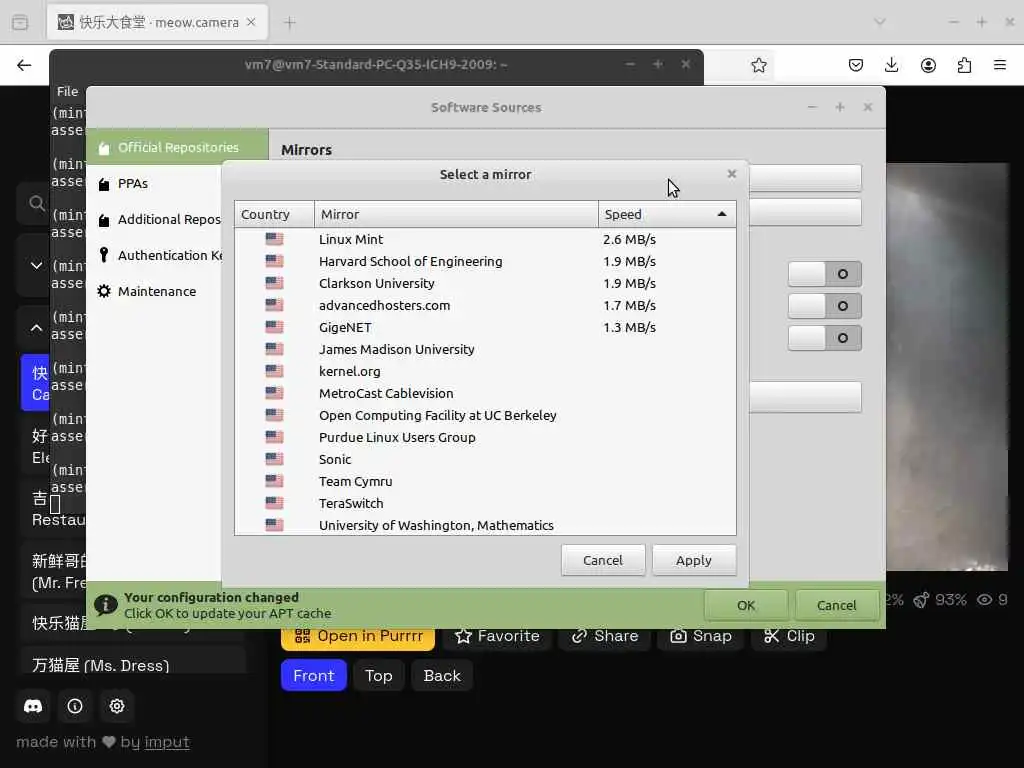Viewport: 1024px width, 768px height.
Task: Click the camera video feed
Action: pyautogui.click(x=947, y=366)
